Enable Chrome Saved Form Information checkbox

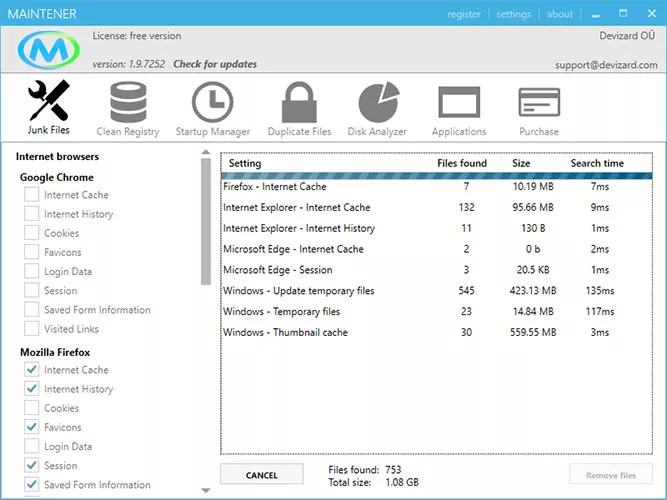click(x=31, y=309)
